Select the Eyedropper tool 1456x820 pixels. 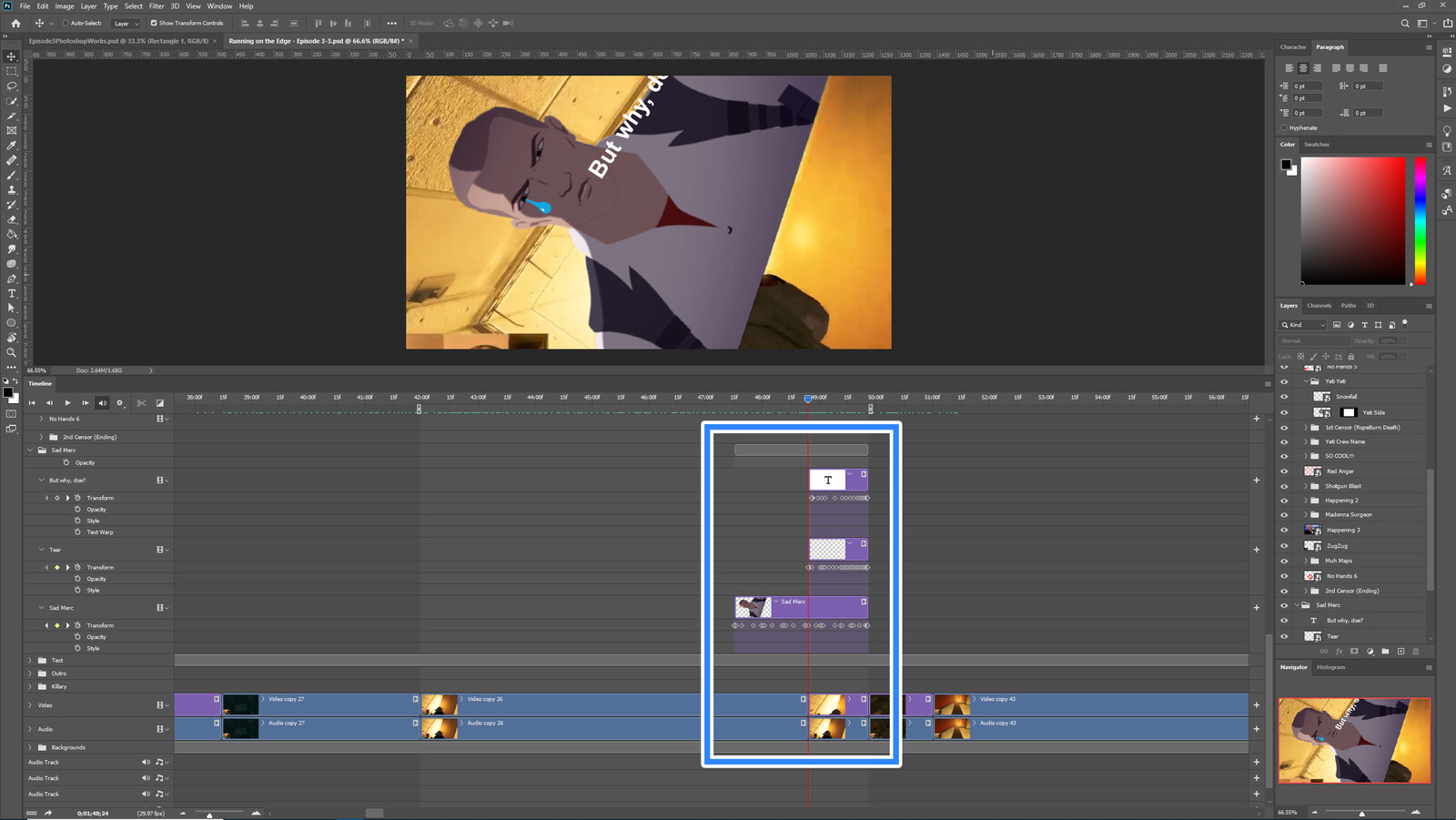point(12,145)
